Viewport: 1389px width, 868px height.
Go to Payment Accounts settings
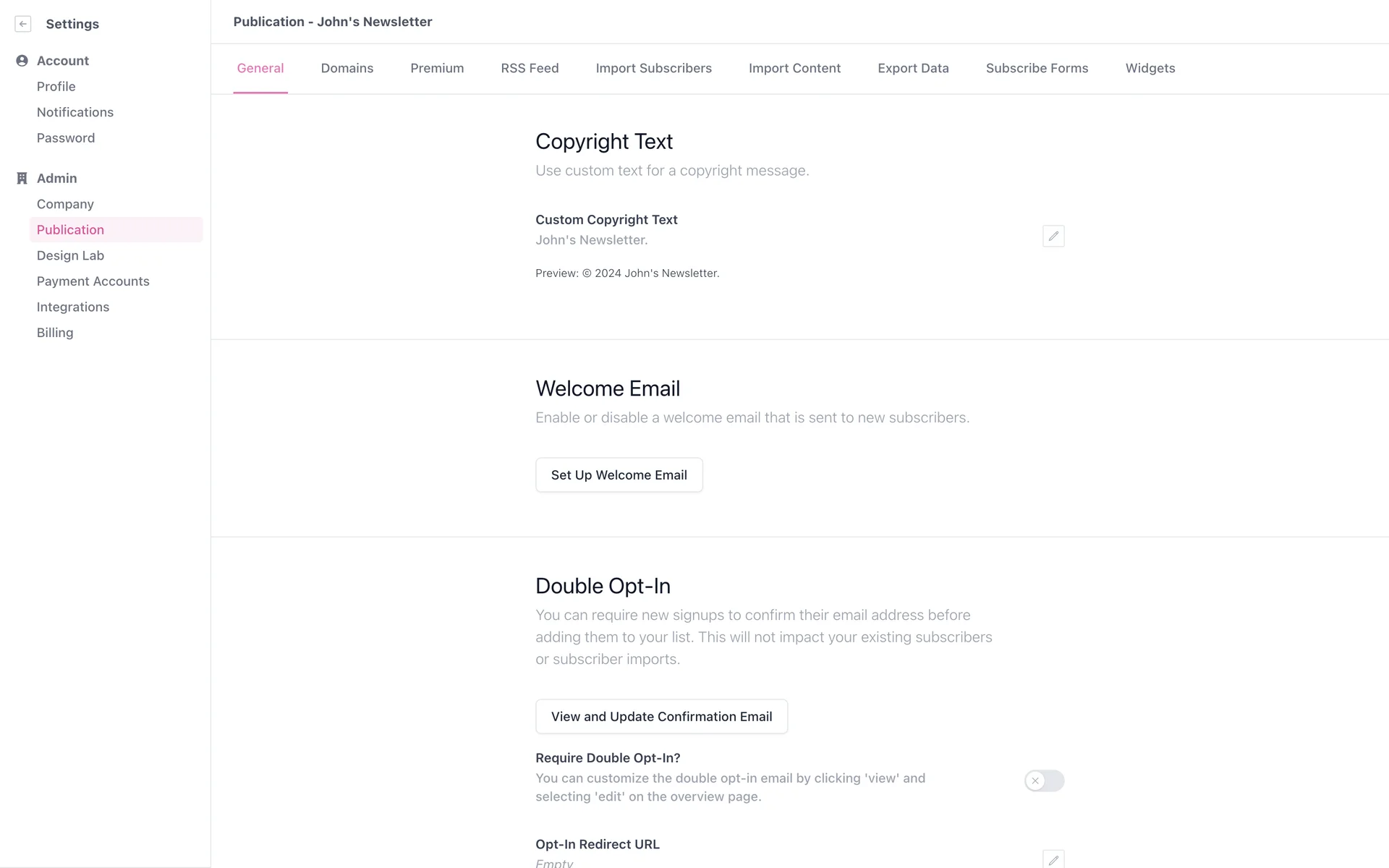(93, 281)
